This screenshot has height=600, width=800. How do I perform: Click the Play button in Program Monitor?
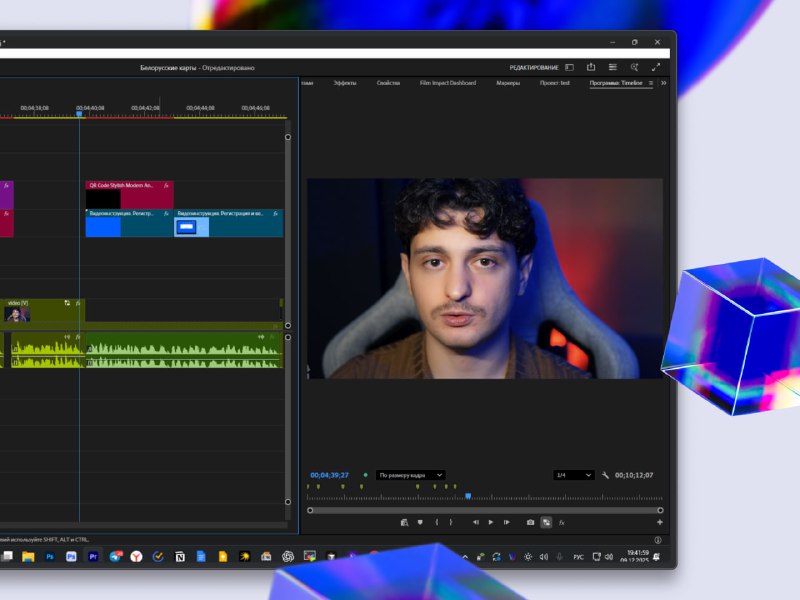click(491, 522)
